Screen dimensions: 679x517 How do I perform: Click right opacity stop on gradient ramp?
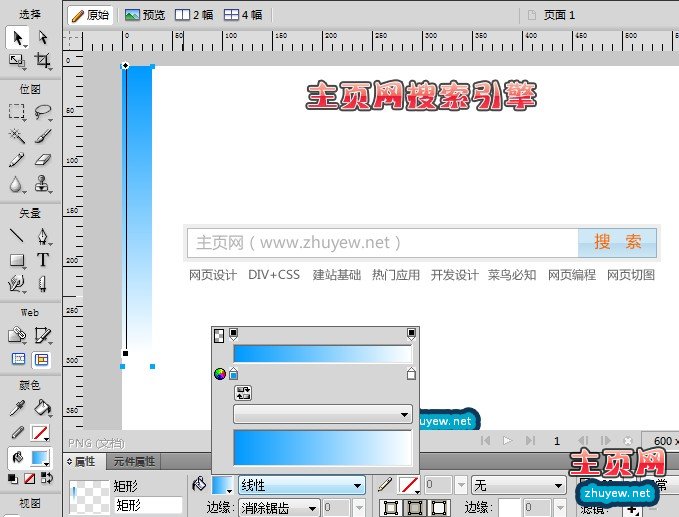[411, 334]
